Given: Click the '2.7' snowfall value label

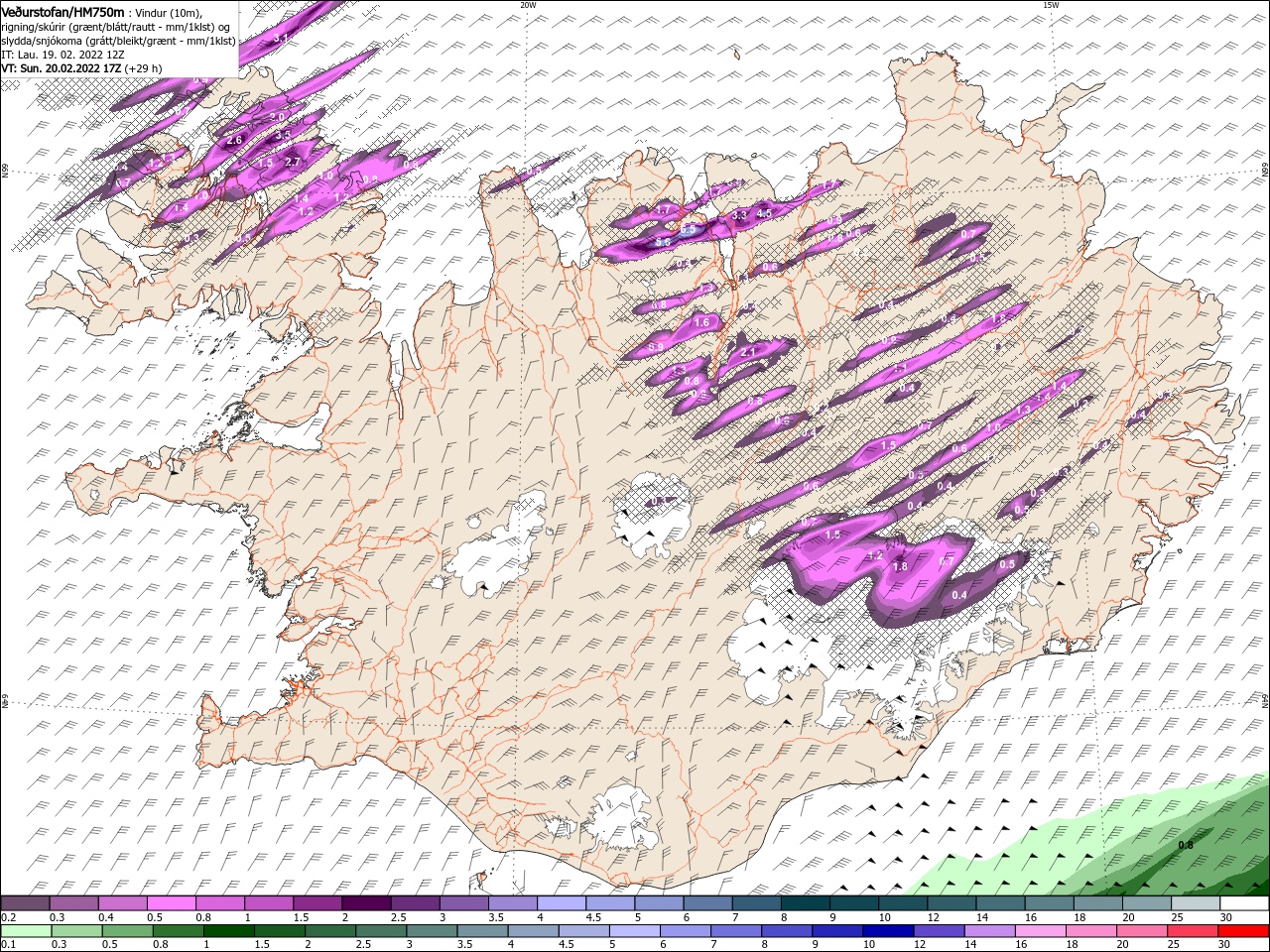Looking at the screenshot, I should [292, 162].
